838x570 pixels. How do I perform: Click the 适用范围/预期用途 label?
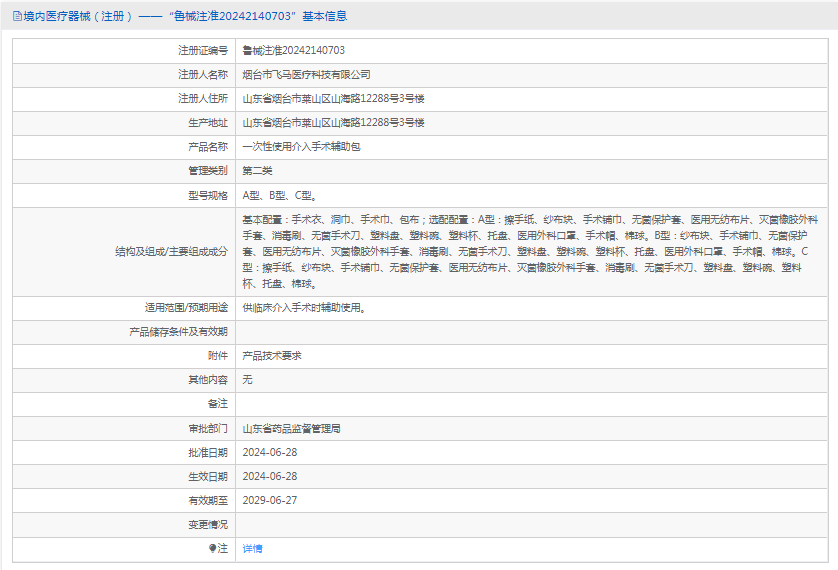point(186,307)
